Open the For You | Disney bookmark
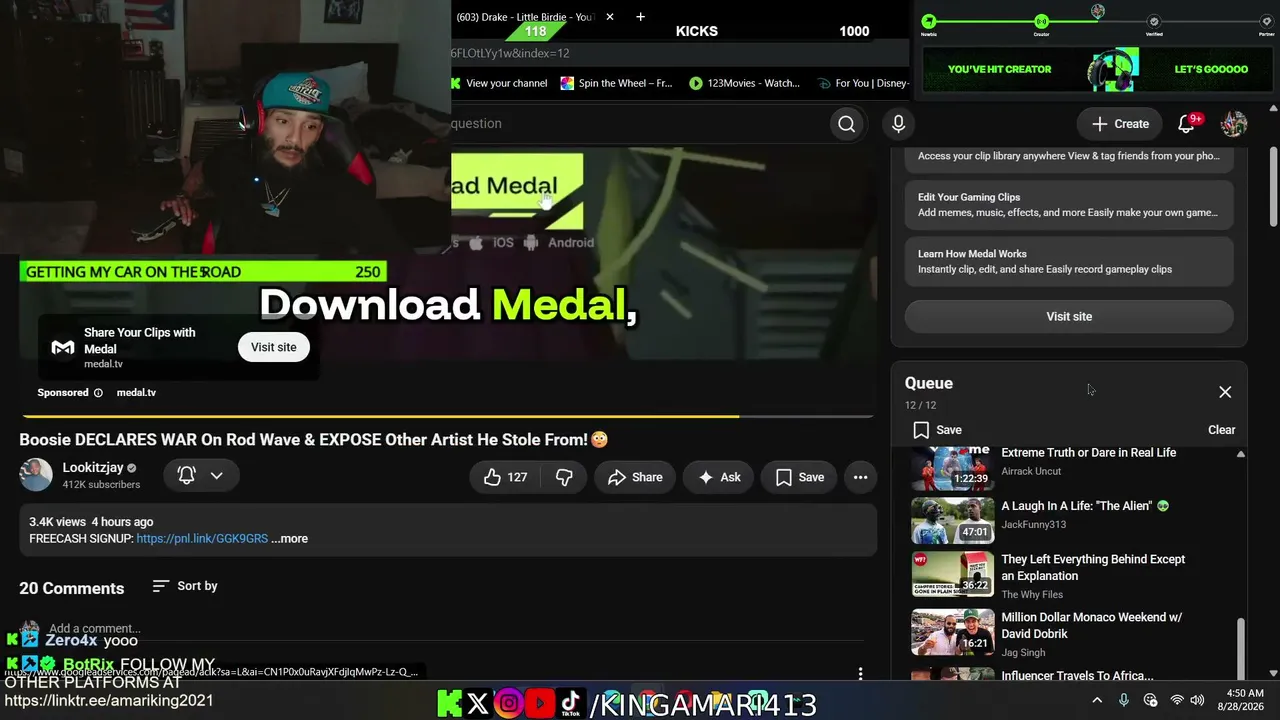The height and width of the screenshot is (720, 1280). pos(863,83)
